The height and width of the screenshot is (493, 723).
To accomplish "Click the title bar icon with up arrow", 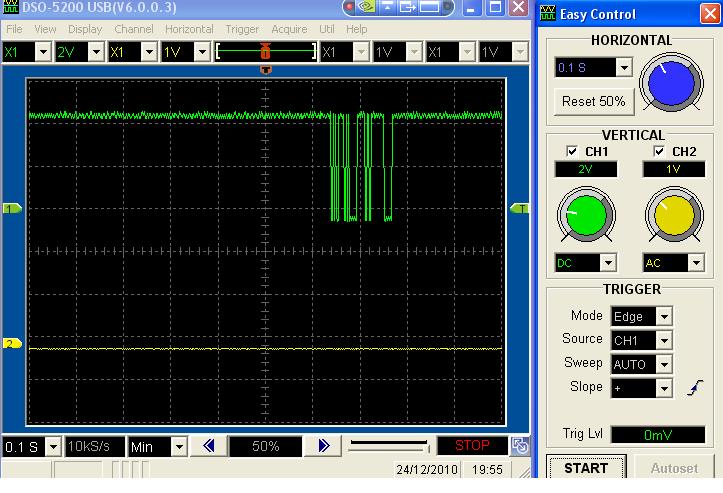I will [387, 6].
